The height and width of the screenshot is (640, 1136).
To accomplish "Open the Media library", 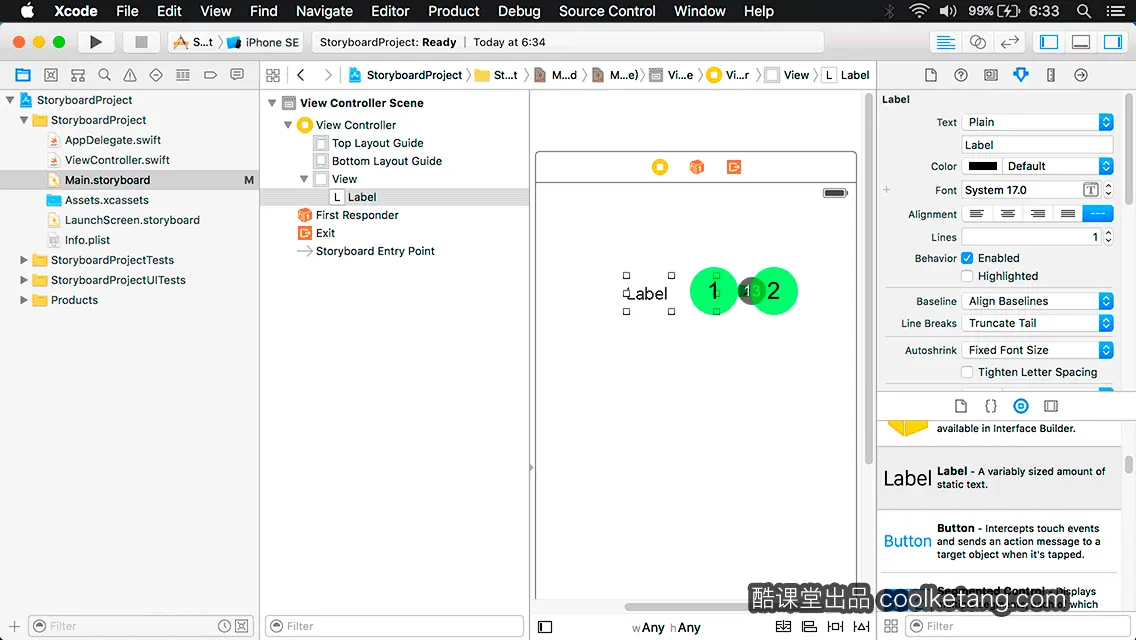I will [1051, 406].
